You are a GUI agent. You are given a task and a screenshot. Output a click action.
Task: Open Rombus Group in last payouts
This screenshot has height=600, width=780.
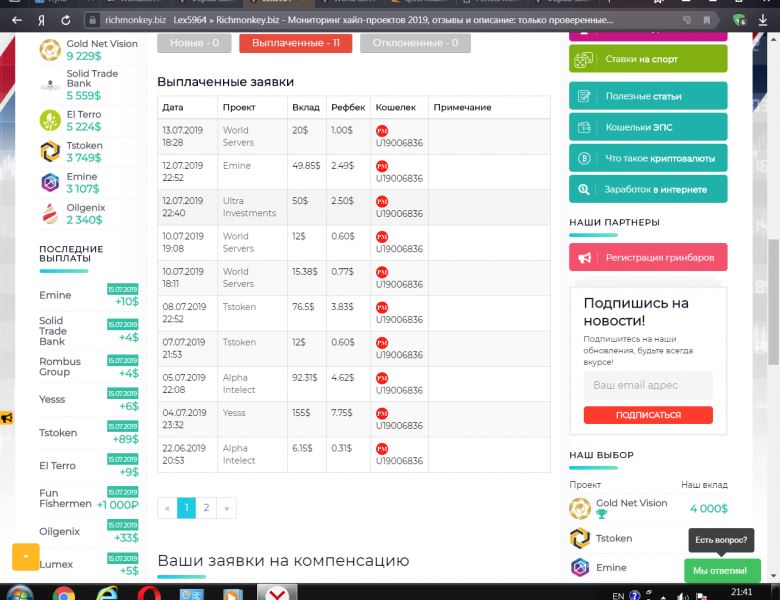tap(60, 367)
